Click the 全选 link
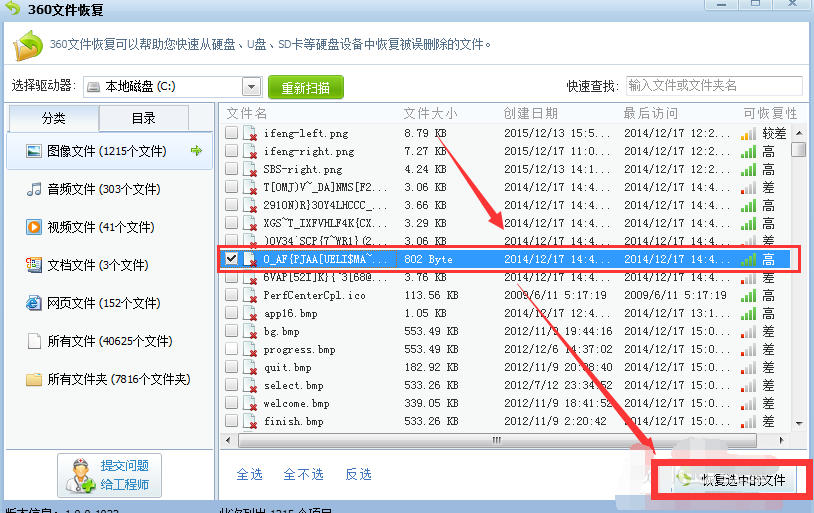 [249, 474]
